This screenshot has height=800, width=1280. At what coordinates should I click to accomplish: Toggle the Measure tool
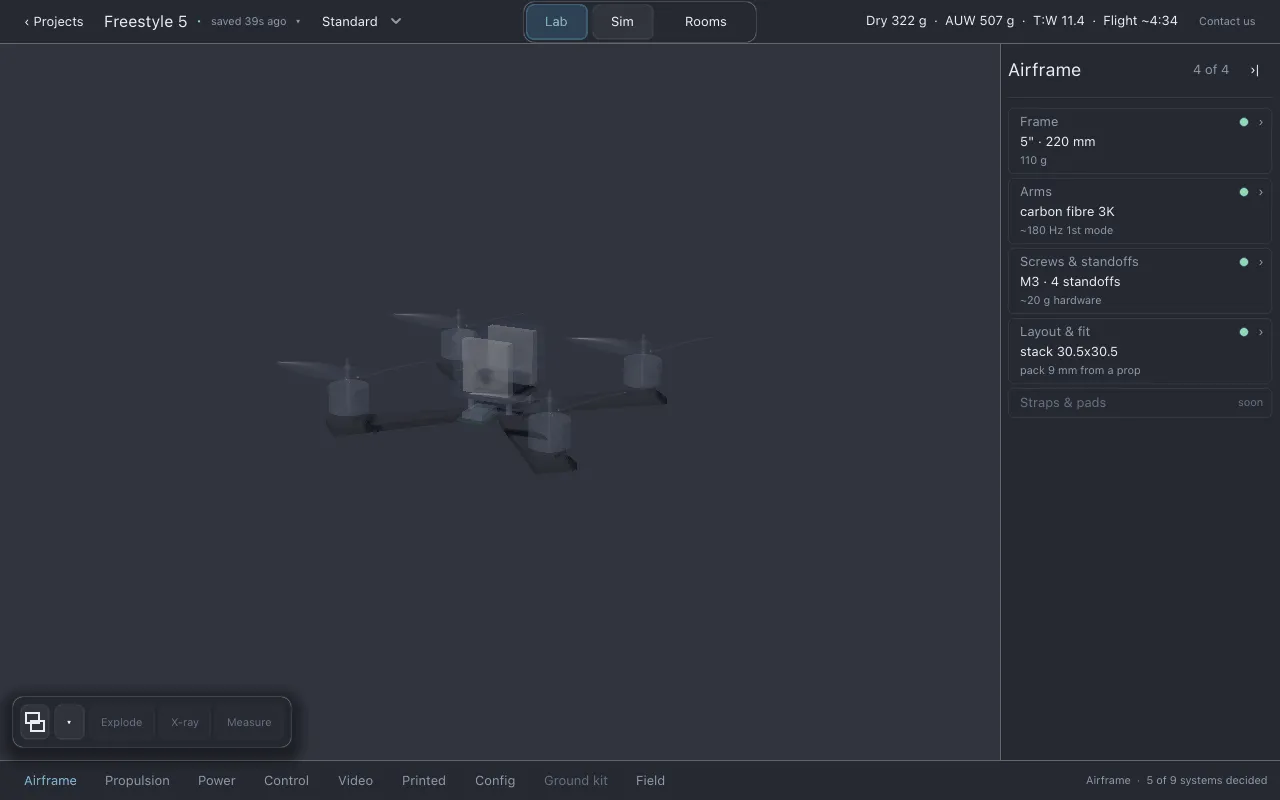click(249, 722)
